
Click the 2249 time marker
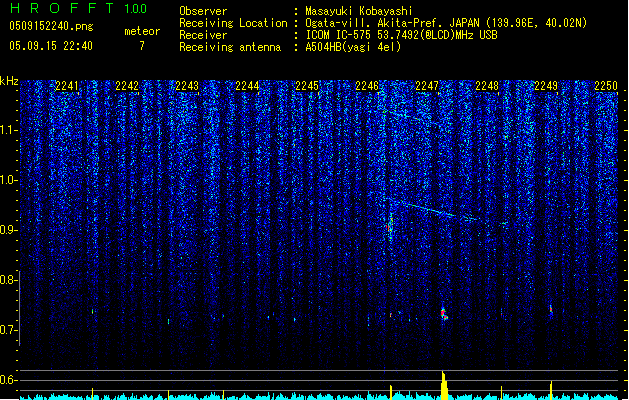546,86
